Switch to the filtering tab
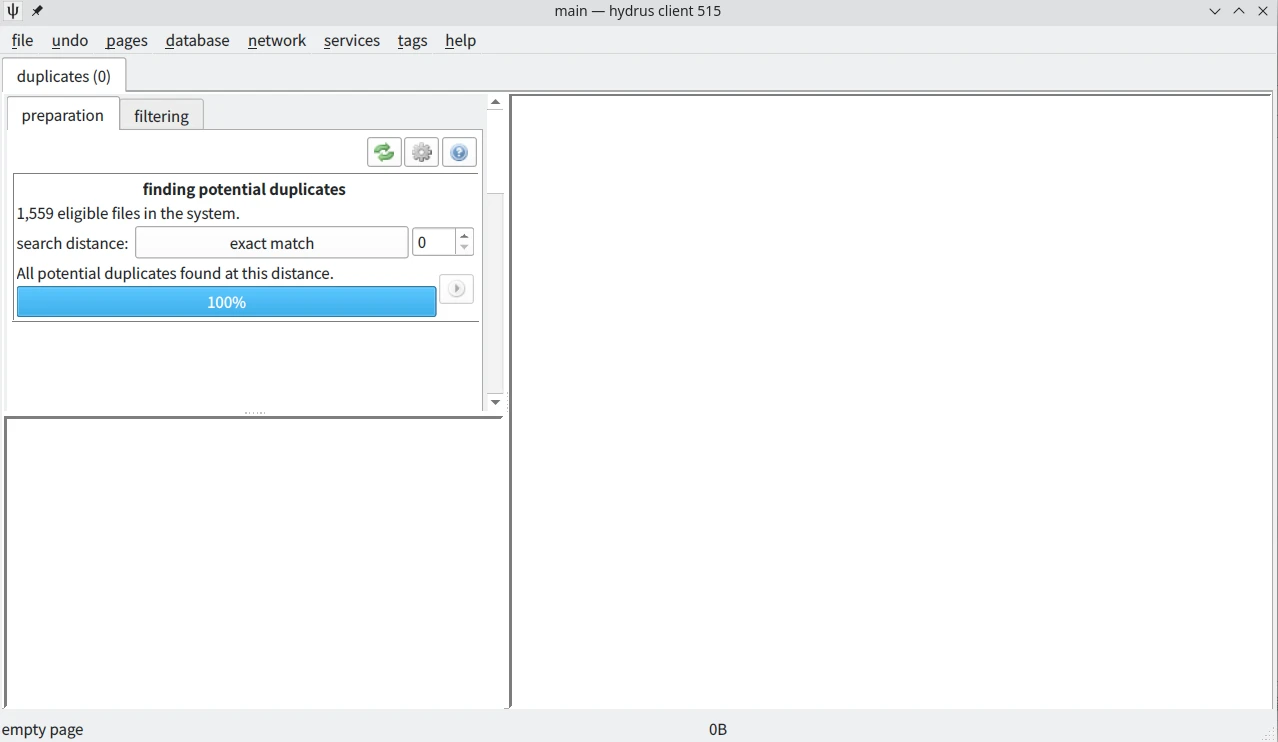The width and height of the screenshot is (1278, 742). 161,116
